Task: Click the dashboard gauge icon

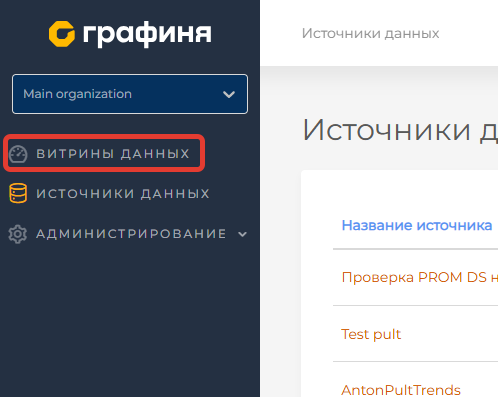Action: tap(18, 154)
